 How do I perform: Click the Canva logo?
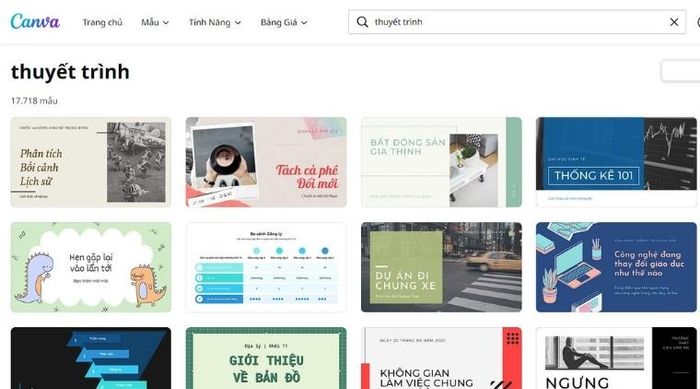coord(35,21)
